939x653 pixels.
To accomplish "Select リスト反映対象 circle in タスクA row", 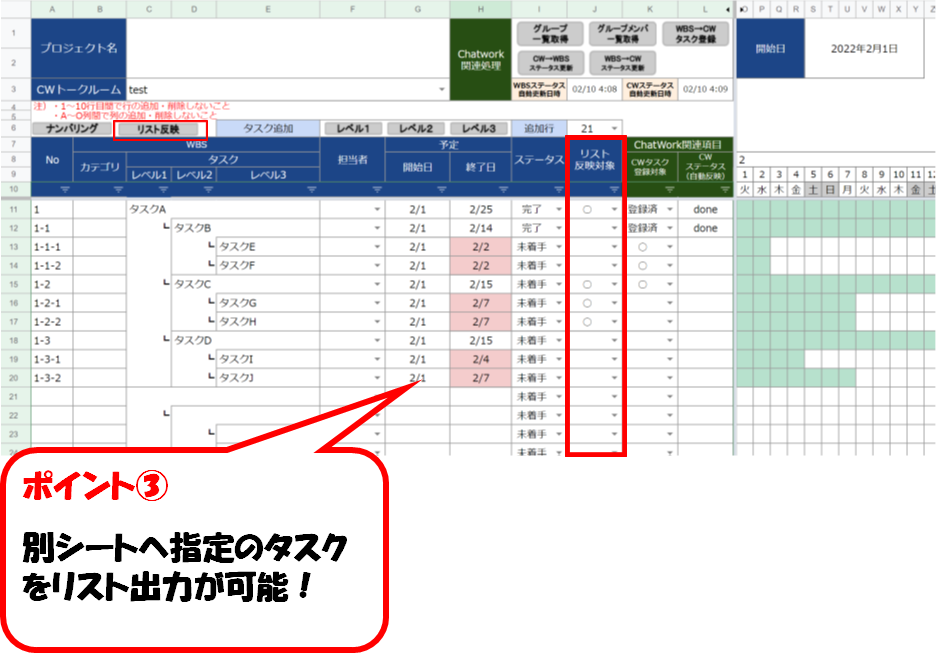I will click(x=587, y=210).
